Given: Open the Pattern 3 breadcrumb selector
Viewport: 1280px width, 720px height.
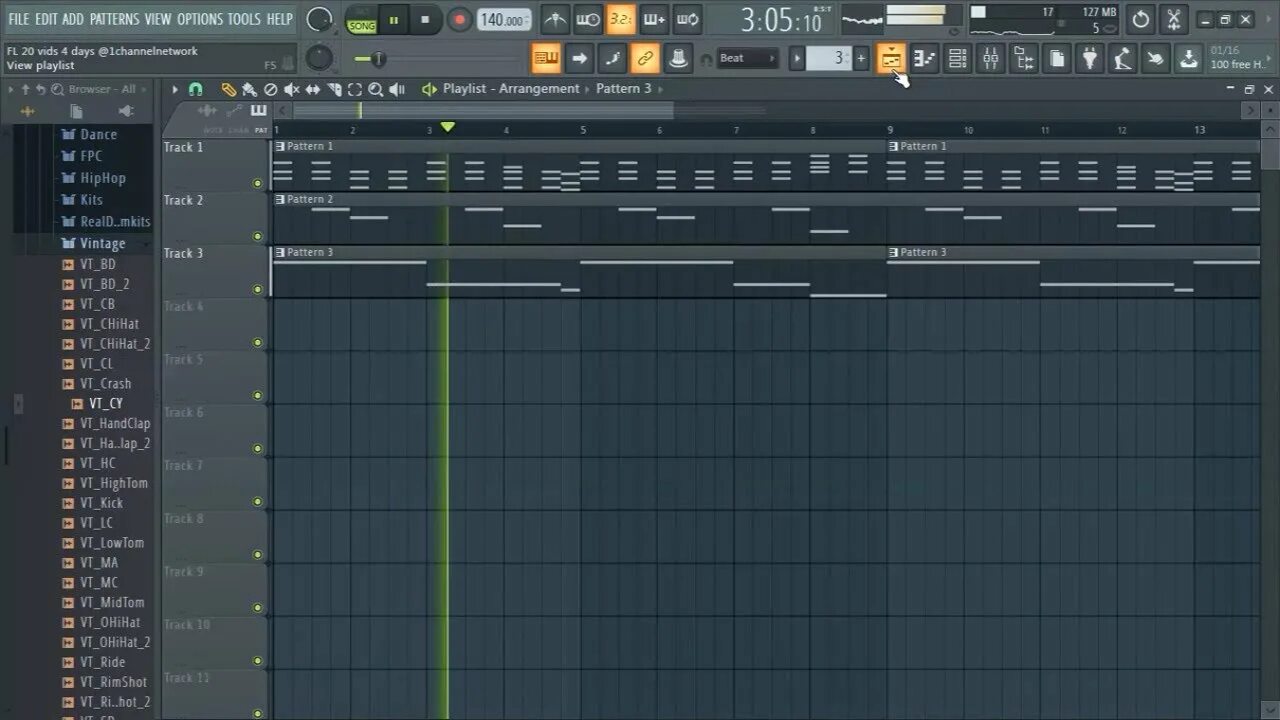Looking at the screenshot, I should point(623,88).
